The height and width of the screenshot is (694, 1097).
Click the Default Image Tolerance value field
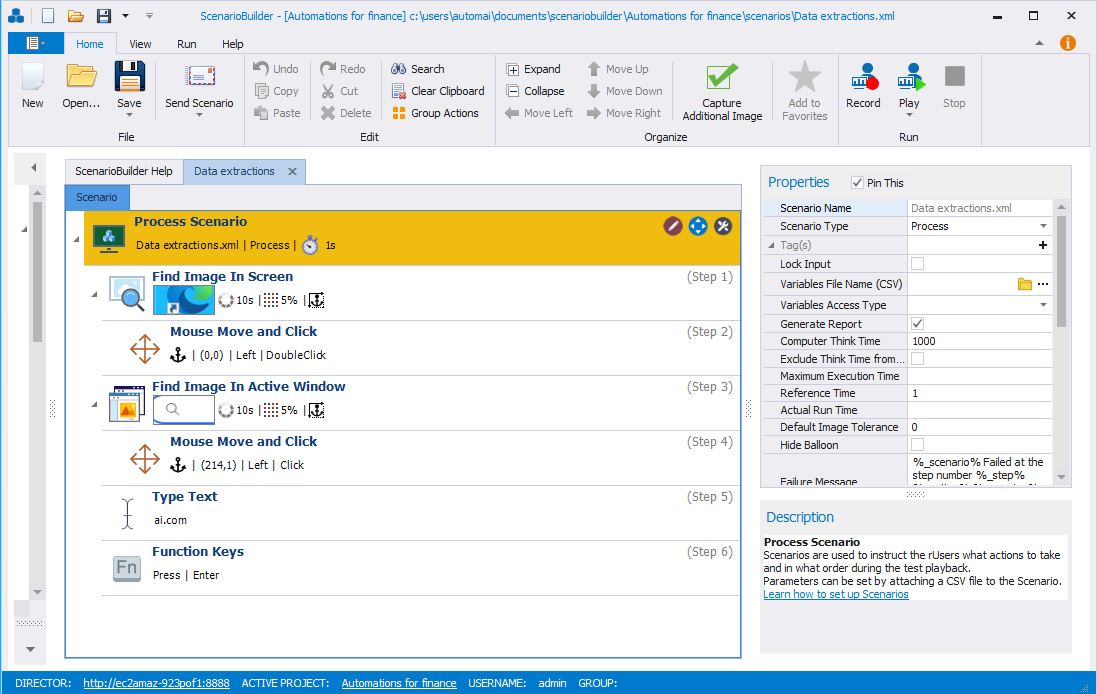coord(979,427)
